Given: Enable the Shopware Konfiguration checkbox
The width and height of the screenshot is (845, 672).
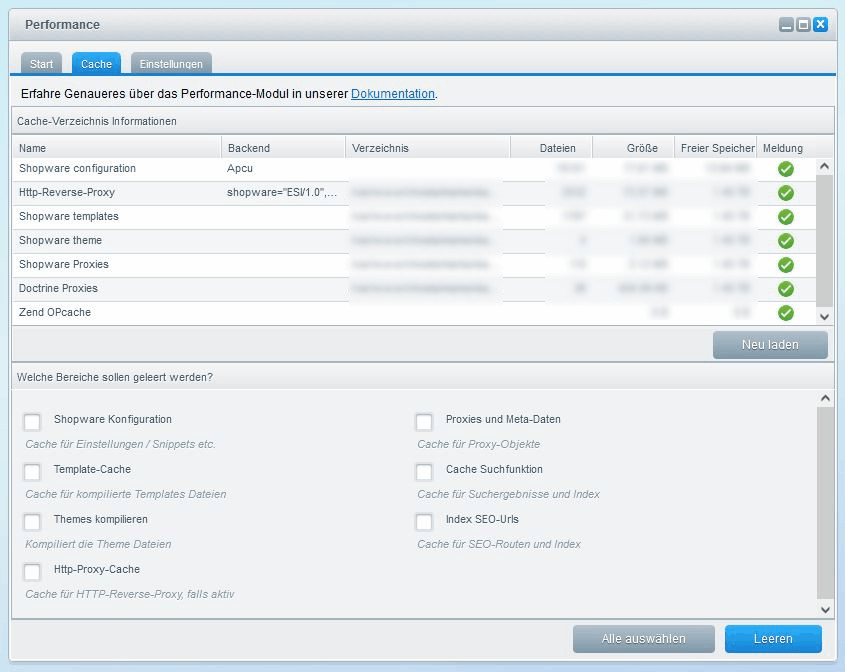Looking at the screenshot, I should tap(32, 421).
